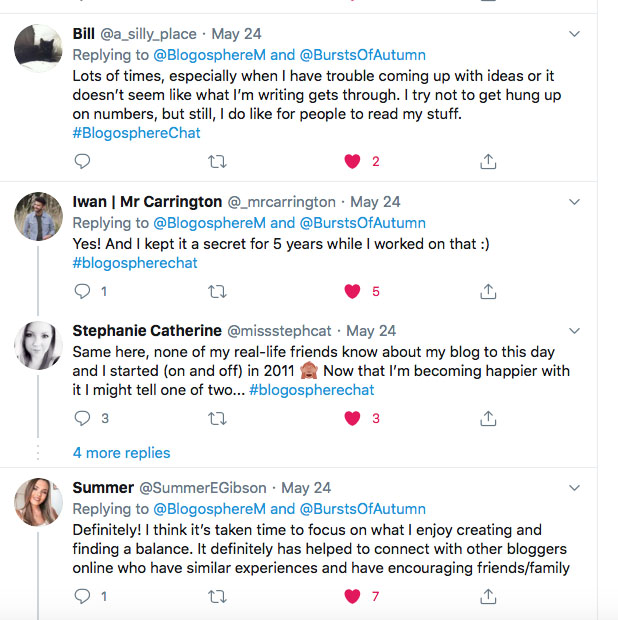Show 4 more replies
618x620 pixels.
[x=121, y=453]
